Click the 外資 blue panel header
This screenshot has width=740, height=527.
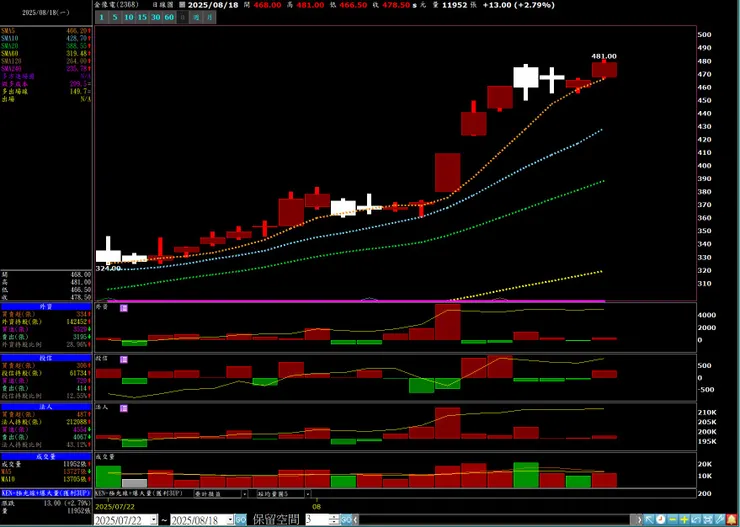[46, 307]
